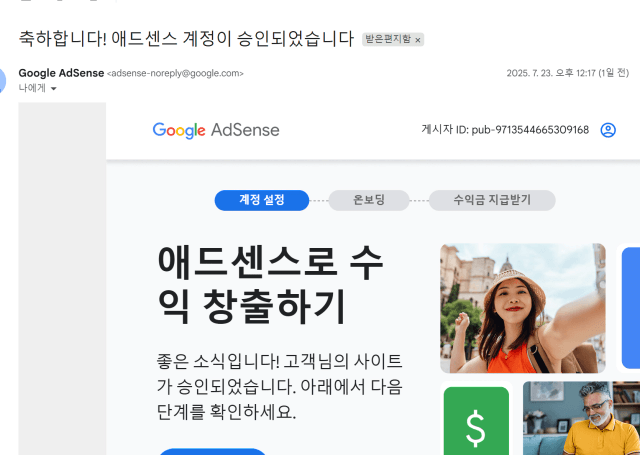Click the email date 2025. 7. 23.
Image resolution: width=640 pixels, height=455 pixels.
[567, 73]
